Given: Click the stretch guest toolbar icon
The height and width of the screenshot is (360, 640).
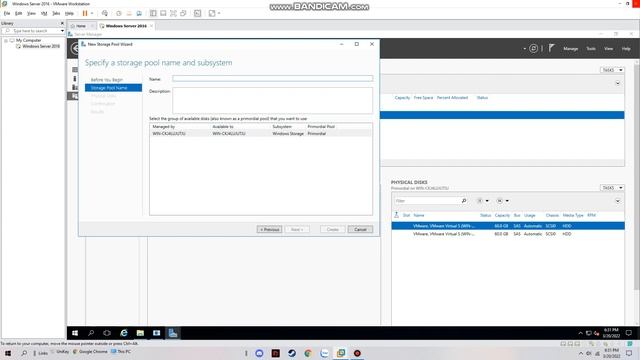Looking at the screenshot, I should (x=212, y=13).
